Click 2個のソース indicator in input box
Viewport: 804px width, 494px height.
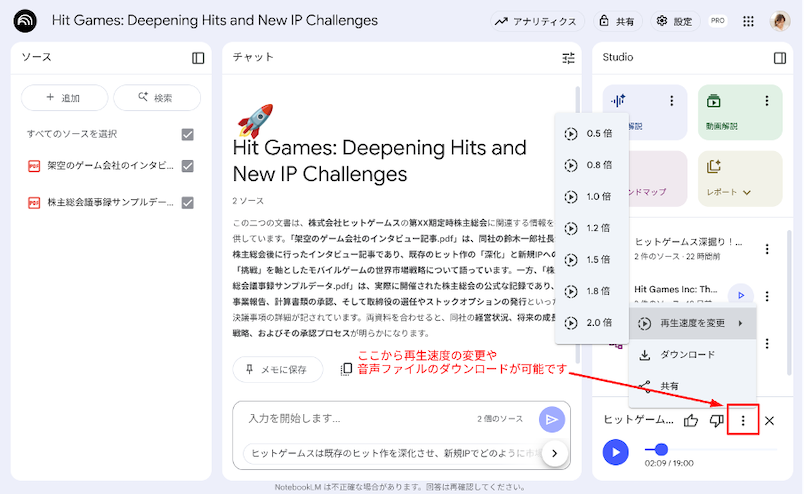pyautogui.click(x=500, y=419)
